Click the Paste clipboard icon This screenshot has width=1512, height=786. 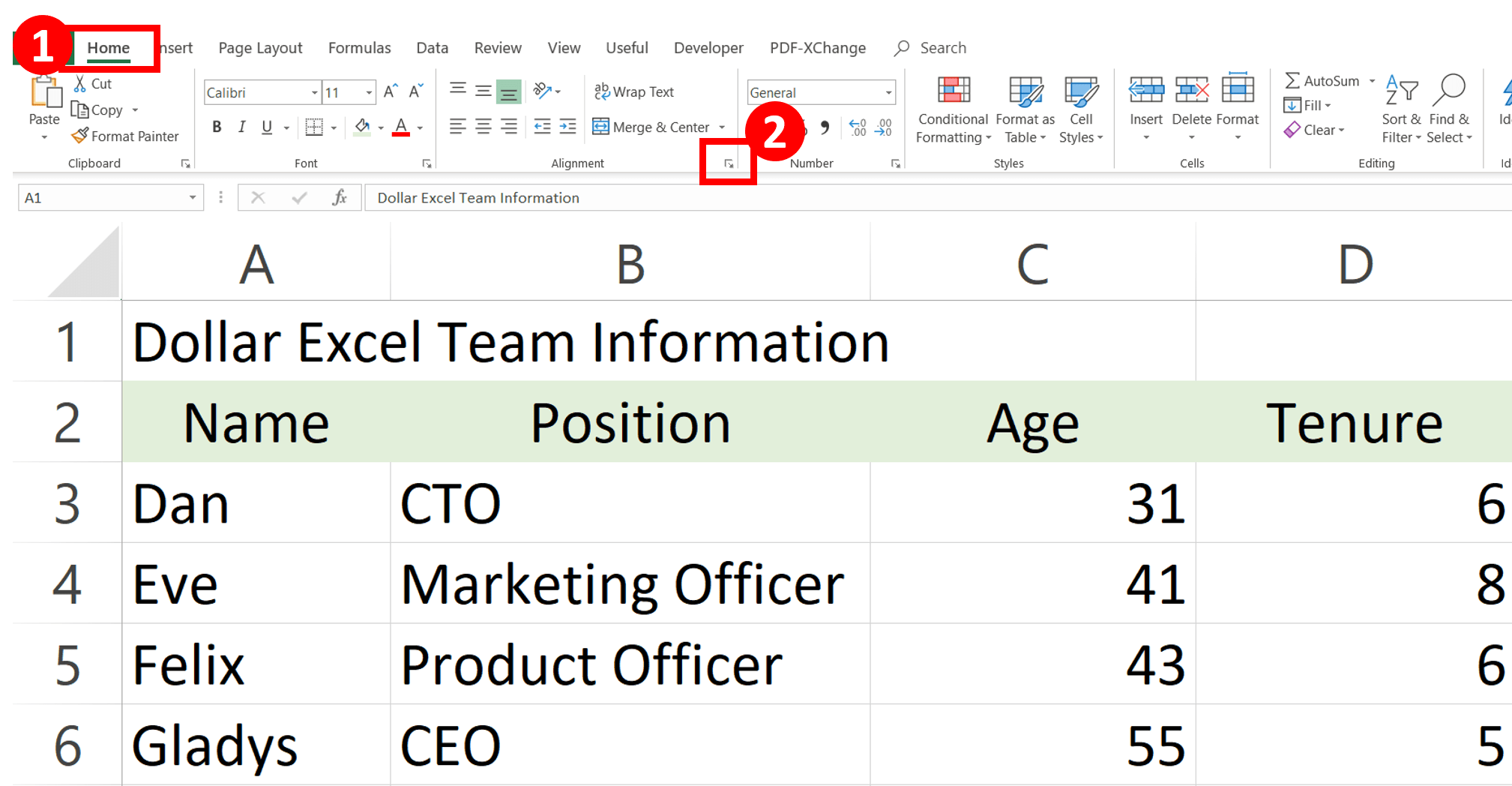pyautogui.click(x=45, y=92)
